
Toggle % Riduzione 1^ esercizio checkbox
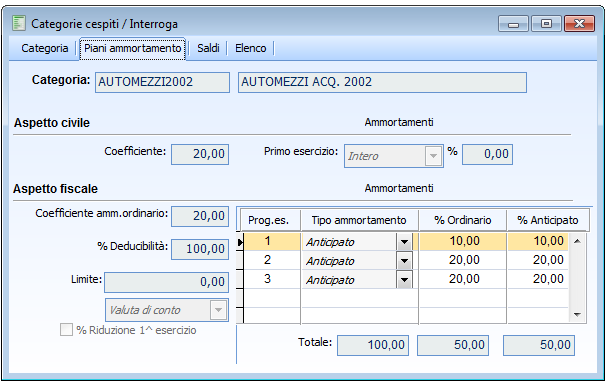(66, 330)
